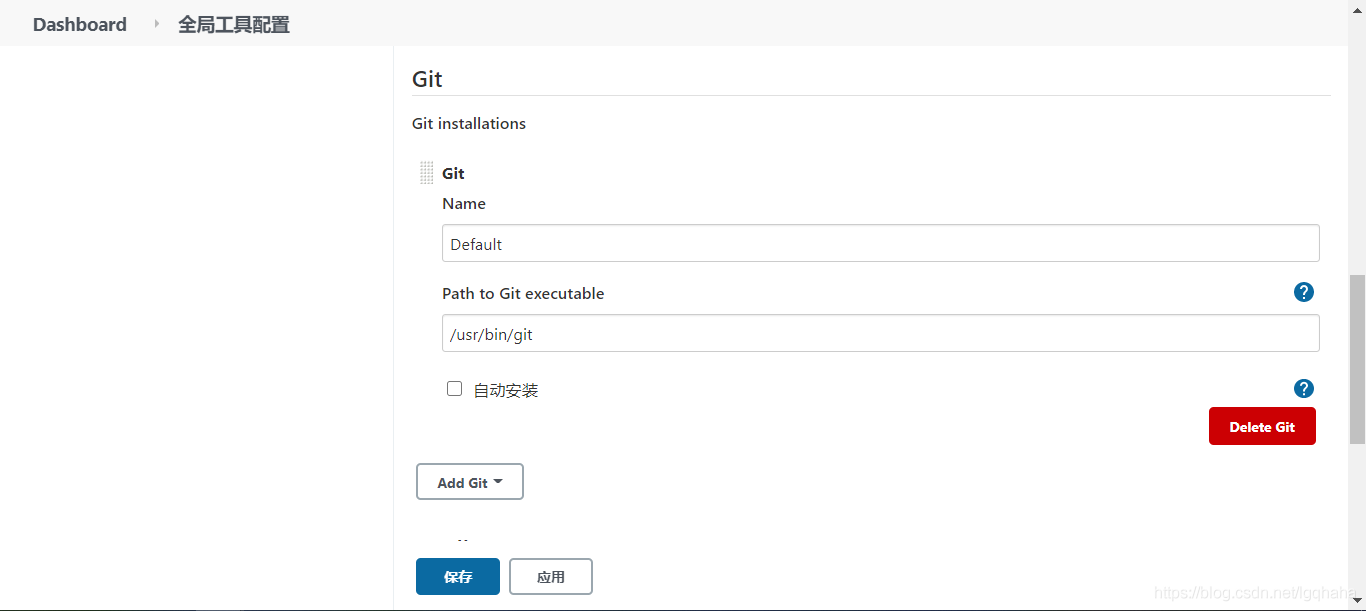Click the scrollbar down arrow

click(x=1357, y=601)
